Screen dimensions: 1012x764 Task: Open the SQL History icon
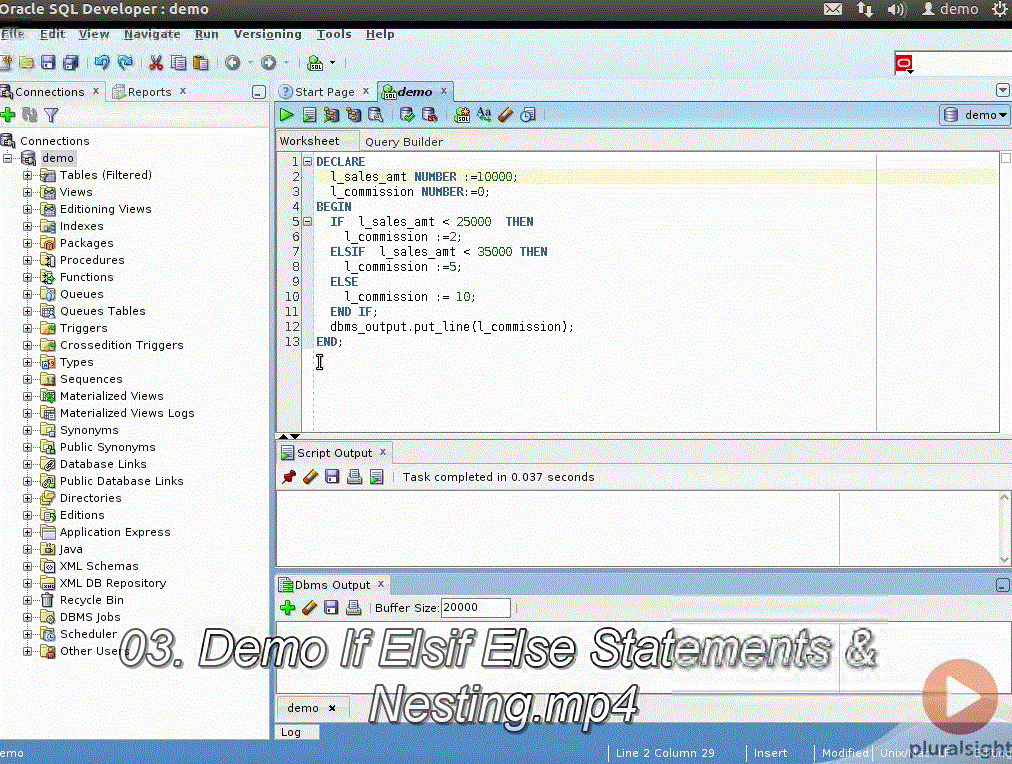pos(528,115)
